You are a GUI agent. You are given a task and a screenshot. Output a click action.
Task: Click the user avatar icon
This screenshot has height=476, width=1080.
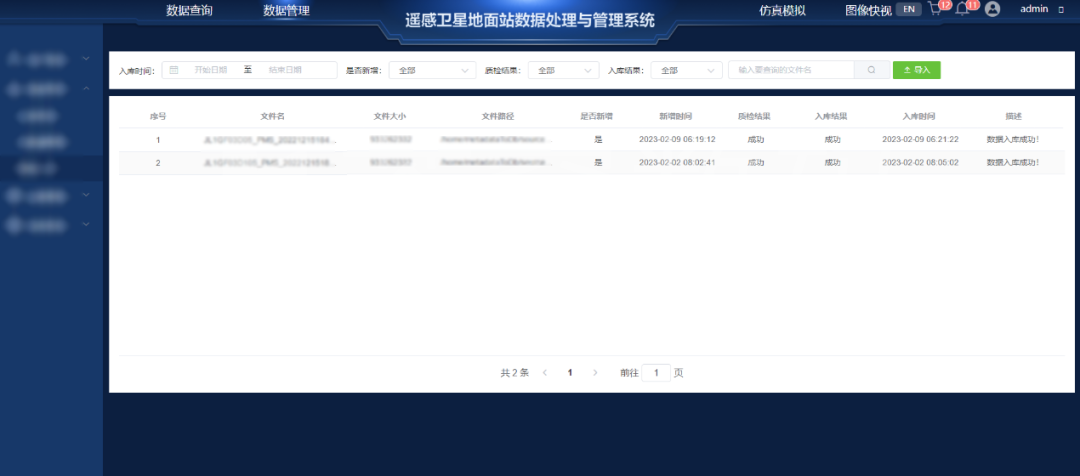pos(992,9)
